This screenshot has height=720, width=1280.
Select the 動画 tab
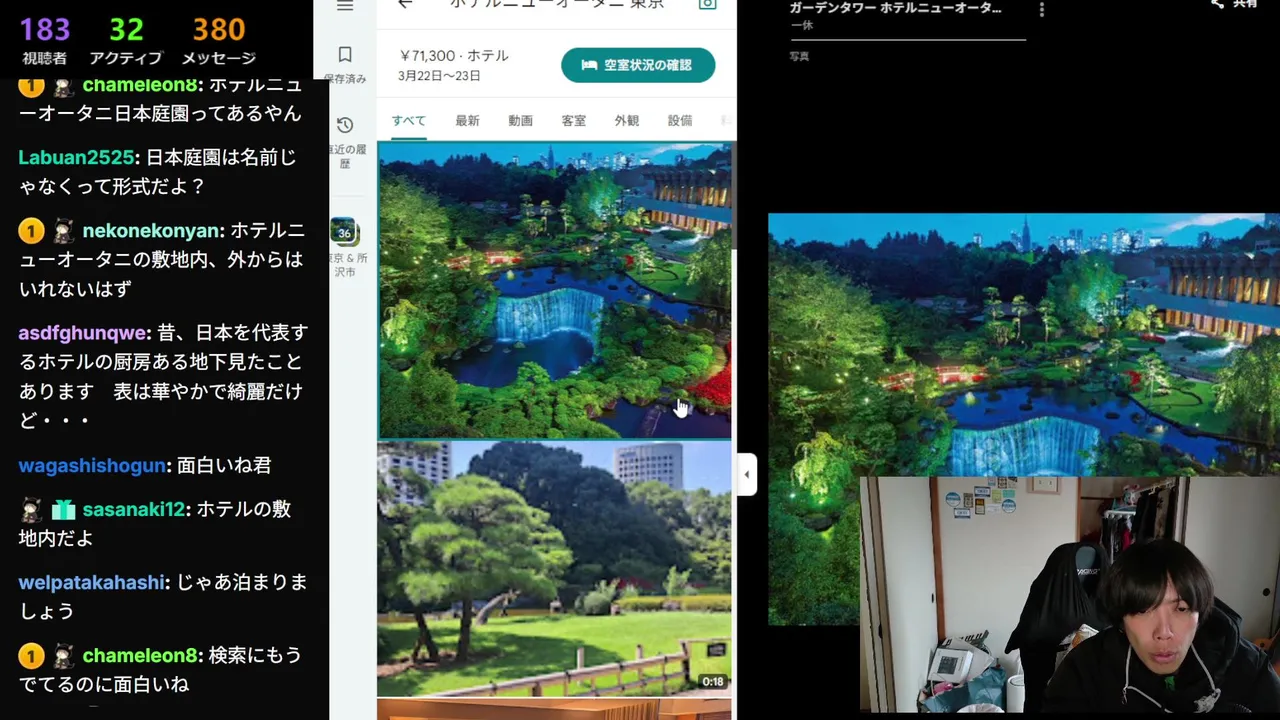[520, 121]
